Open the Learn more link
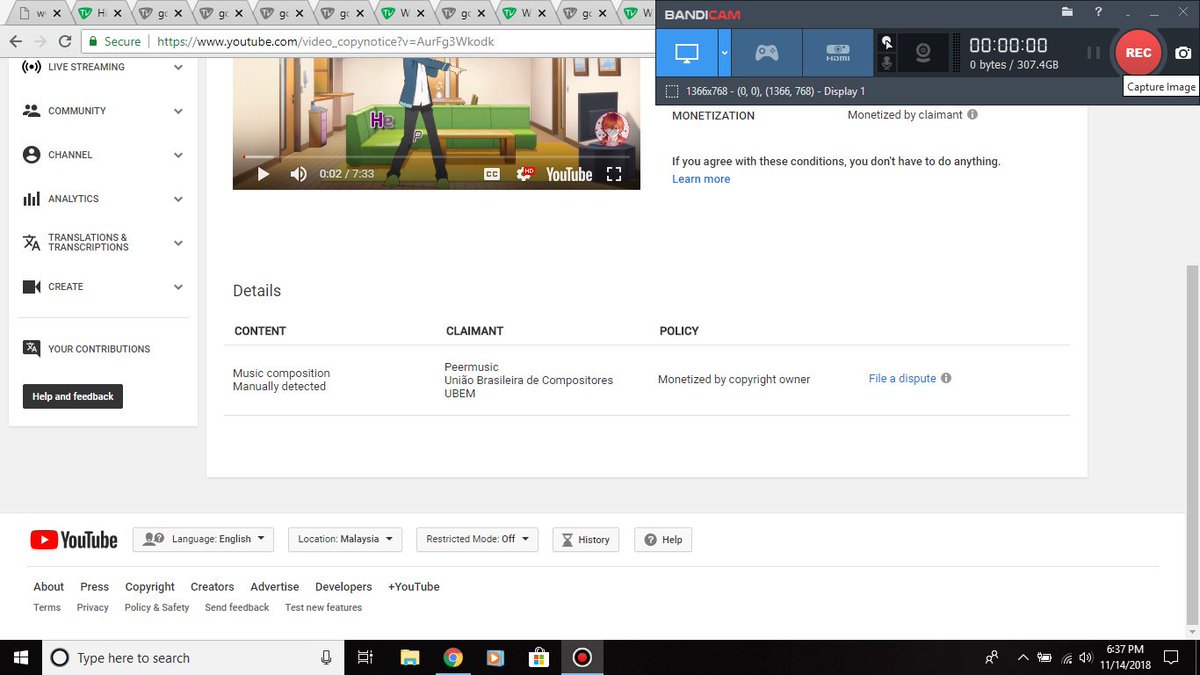Image resolution: width=1200 pixels, height=675 pixels. pos(701,179)
